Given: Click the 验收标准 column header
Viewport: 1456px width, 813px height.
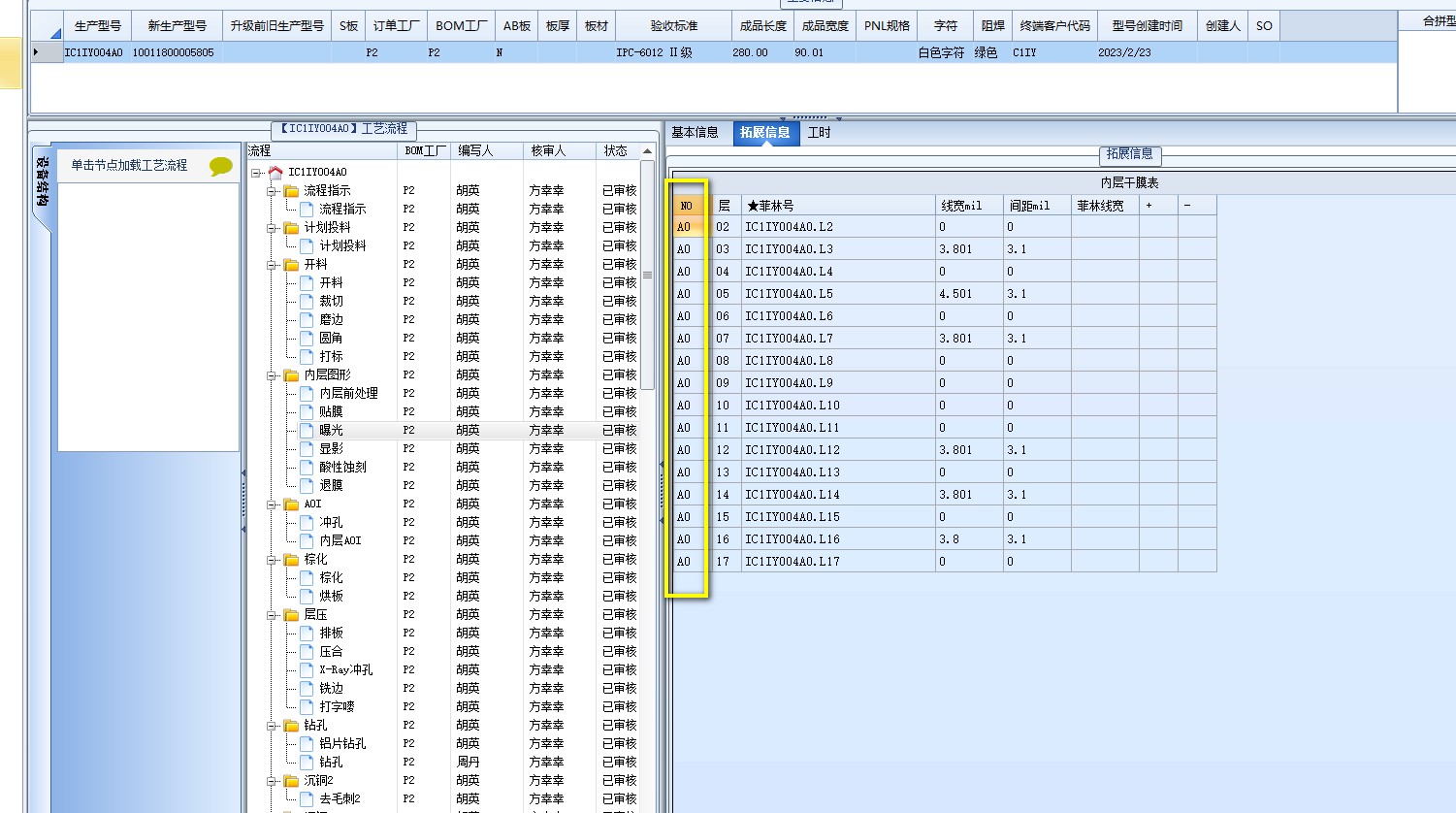Looking at the screenshot, I should coord(673,26).
